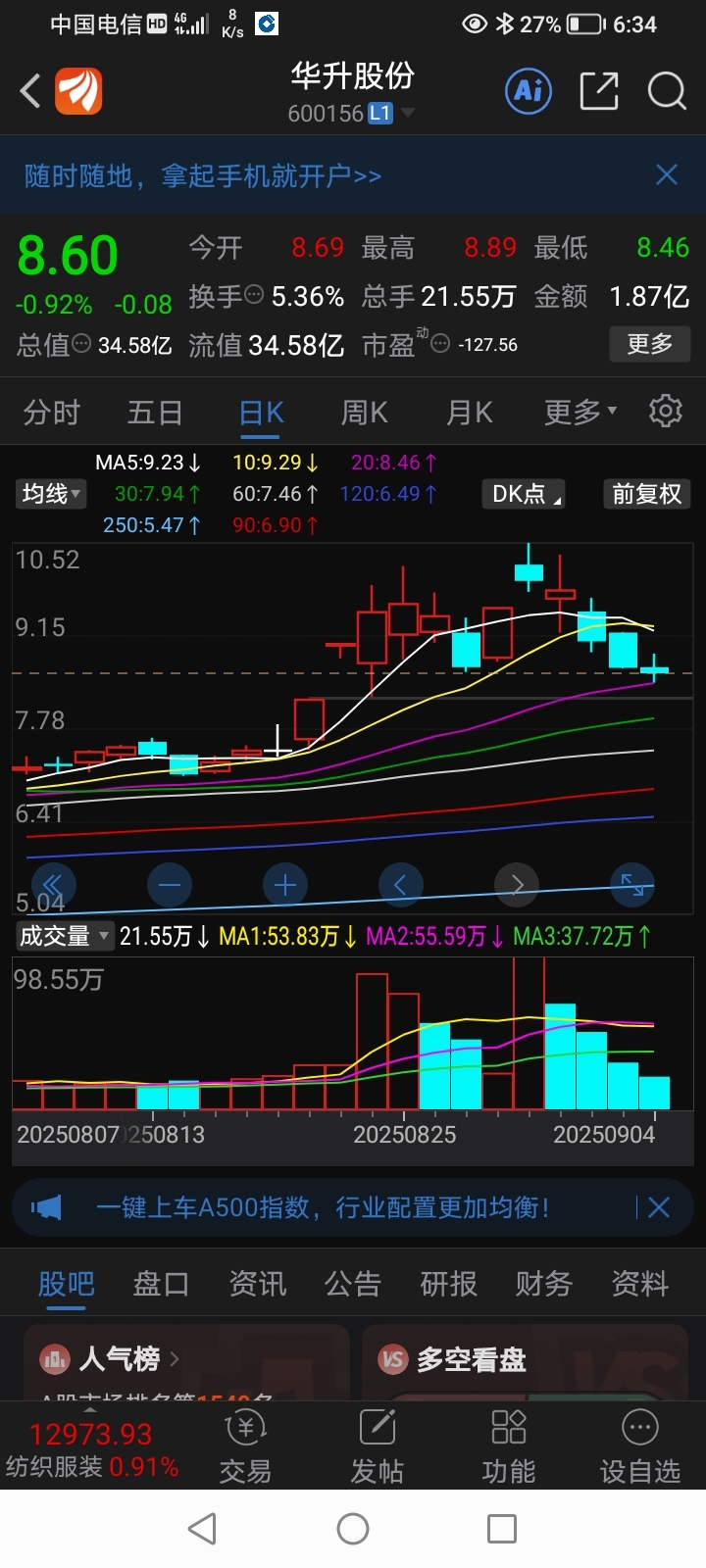Tap the 20250904 date marker
This screenshot has height=1568, width=706.
tap(604, 1135)
